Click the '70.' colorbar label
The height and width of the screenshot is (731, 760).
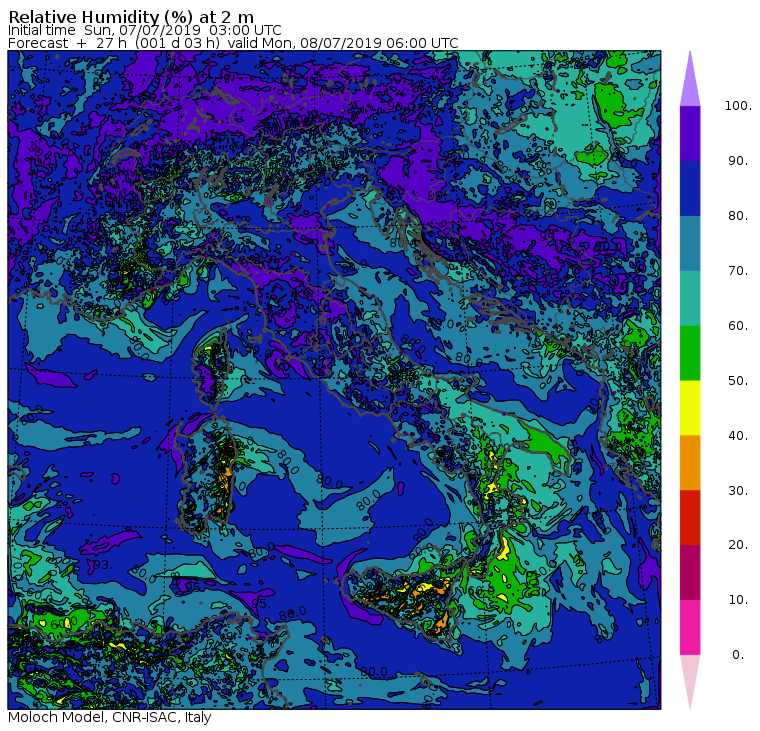tap(738, 270)
